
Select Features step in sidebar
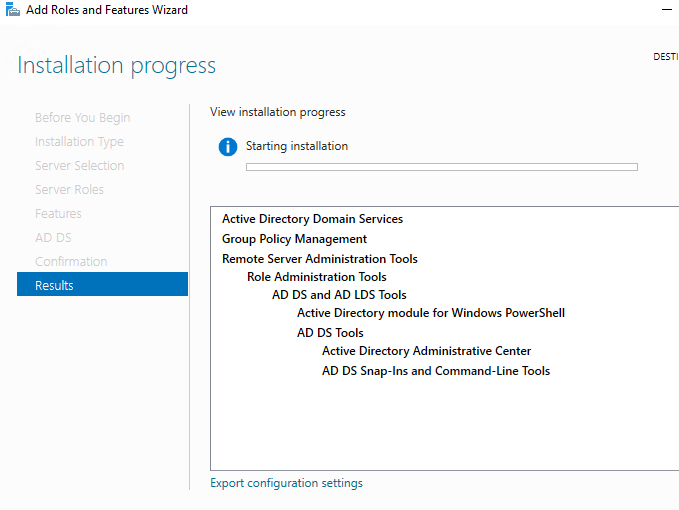(58, 213)
